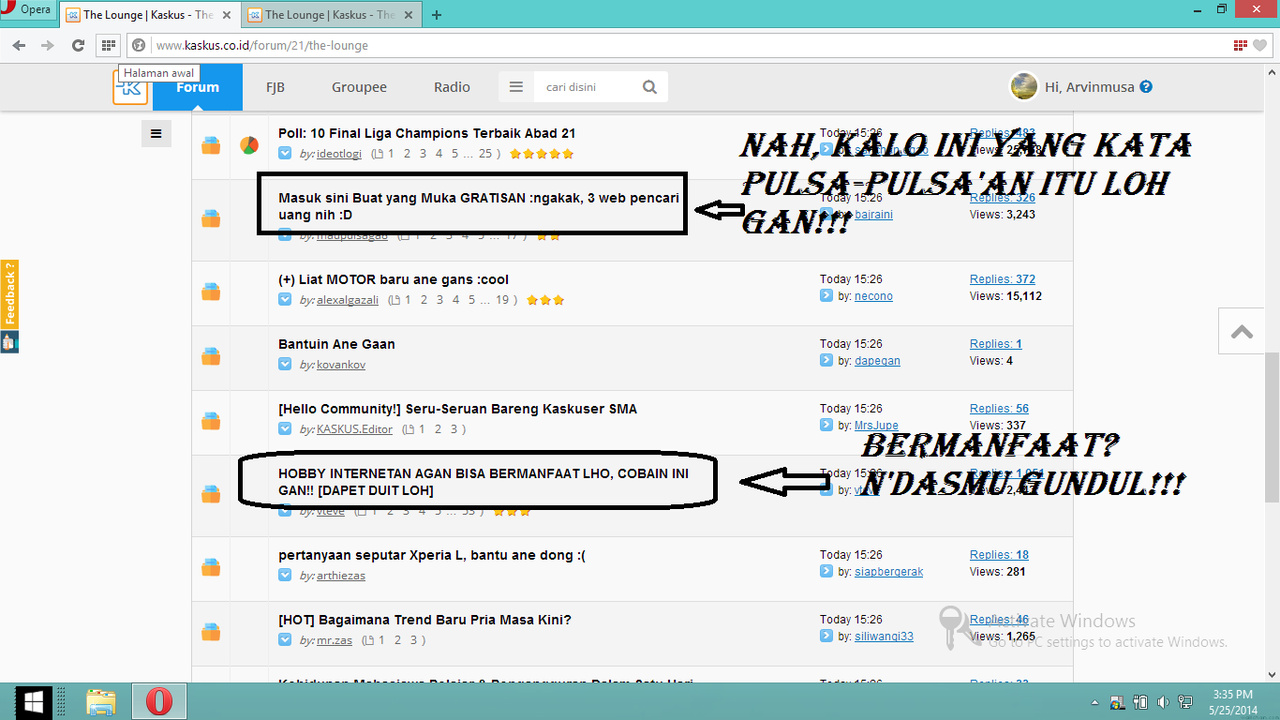This screenshot has width=1280, height=720.
Task: Go back using the browser back arrow
Action: pyautogui.click(x=19, y=45)
